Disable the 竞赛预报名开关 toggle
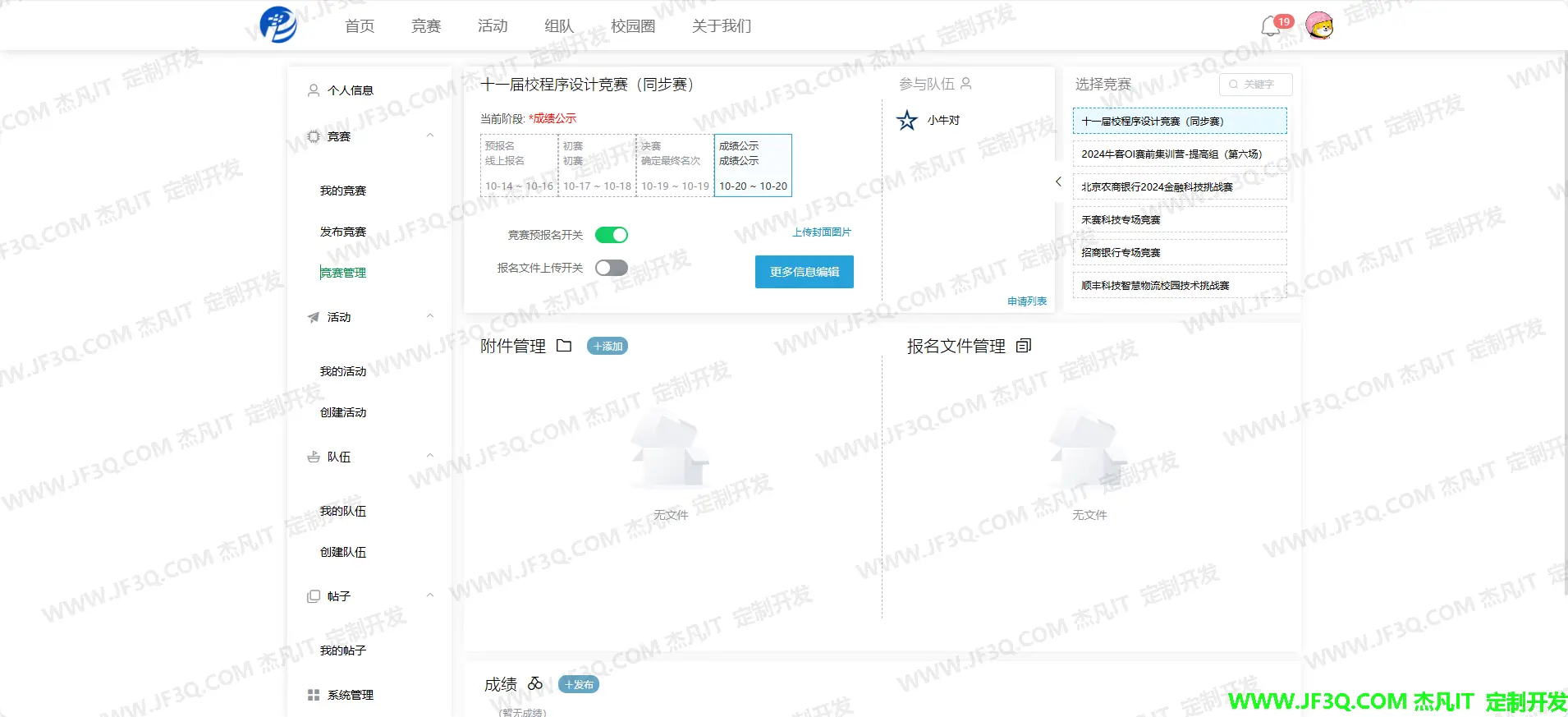Viewport: 1568px width, 717px height. [x=612, y=235]
